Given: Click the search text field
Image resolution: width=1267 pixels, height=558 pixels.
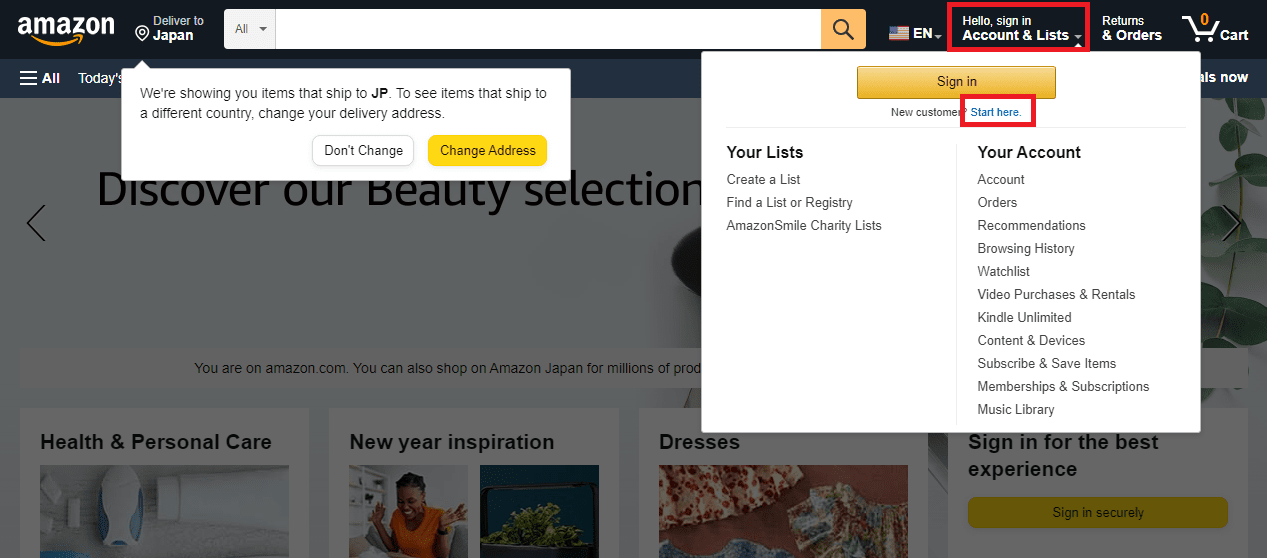Looking at the screenshot, I should [x=548, y=29].
